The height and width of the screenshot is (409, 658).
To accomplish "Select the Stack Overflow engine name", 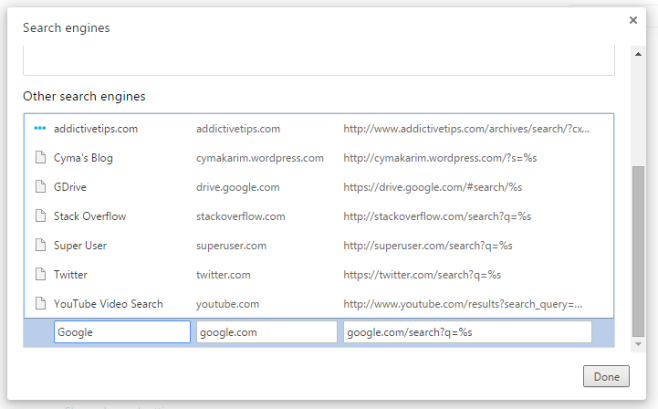I will pyautogui.click(x=90, y=216).
